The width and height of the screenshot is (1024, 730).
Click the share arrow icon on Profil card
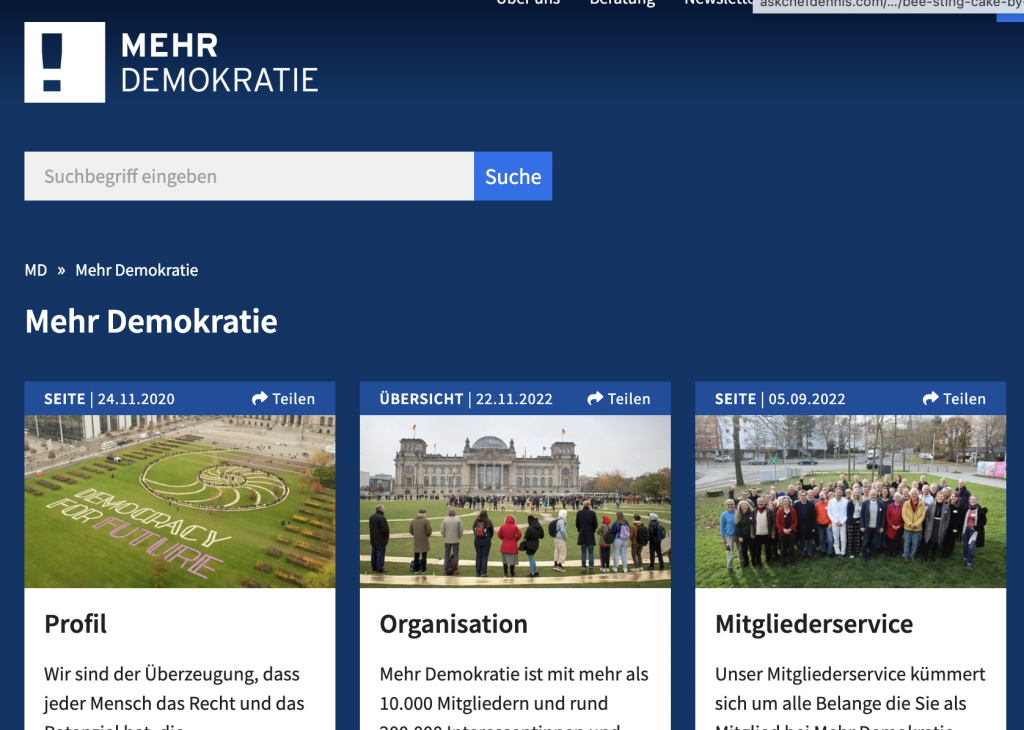(x=260, y=399)
